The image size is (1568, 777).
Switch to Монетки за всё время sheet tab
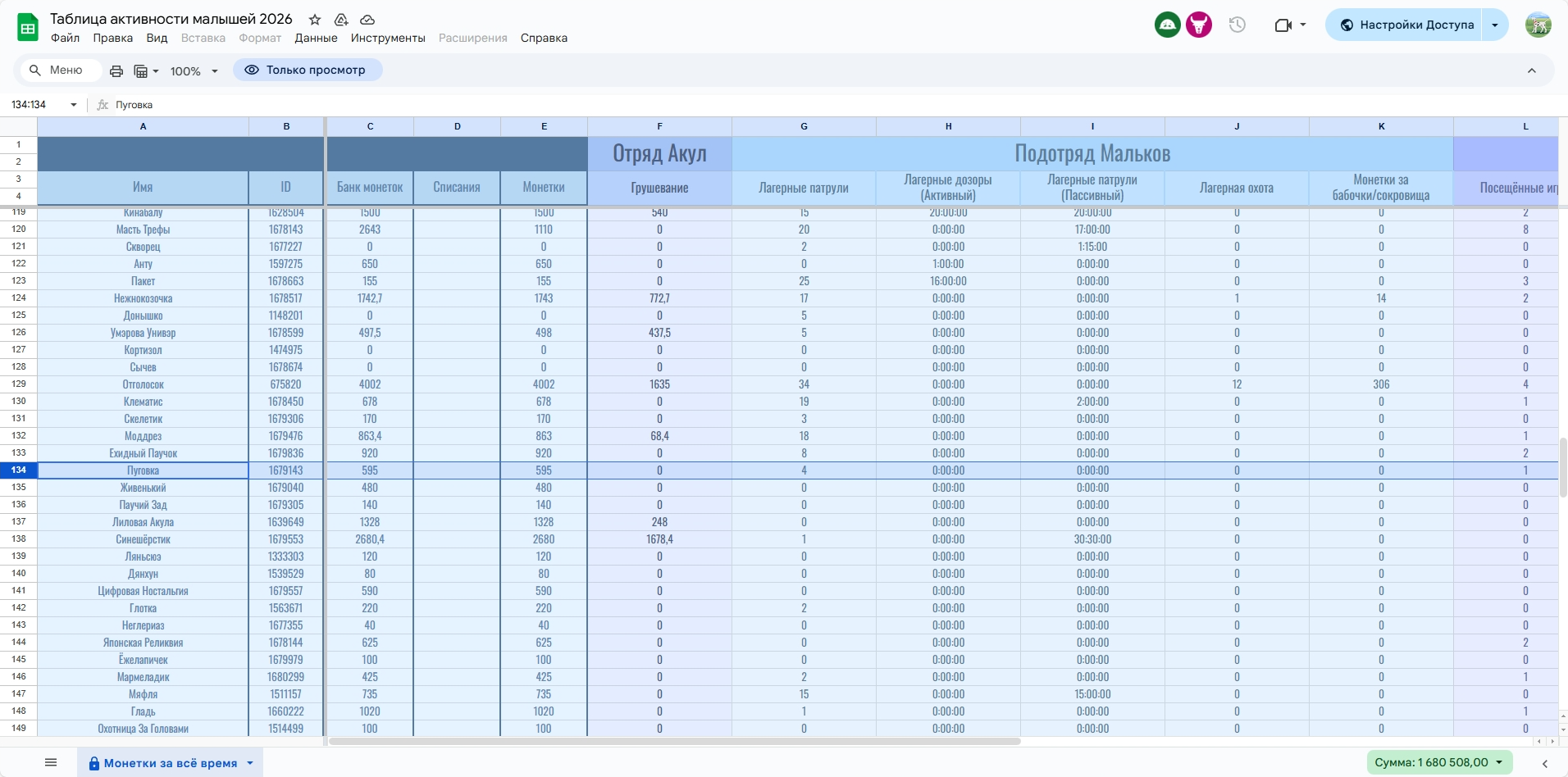(x=170, y=763)
